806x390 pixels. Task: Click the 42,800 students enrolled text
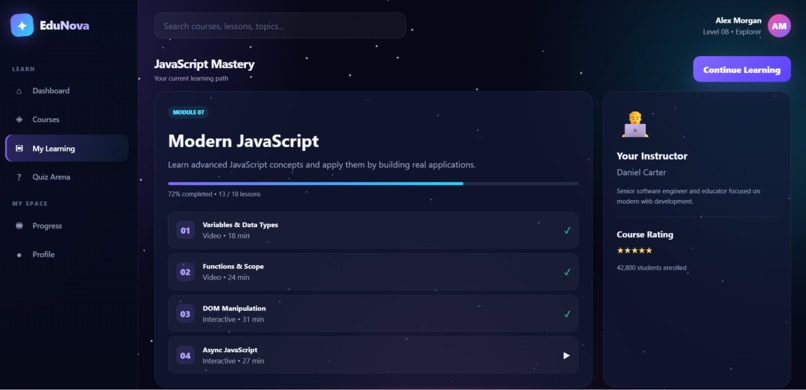[651, 268]
